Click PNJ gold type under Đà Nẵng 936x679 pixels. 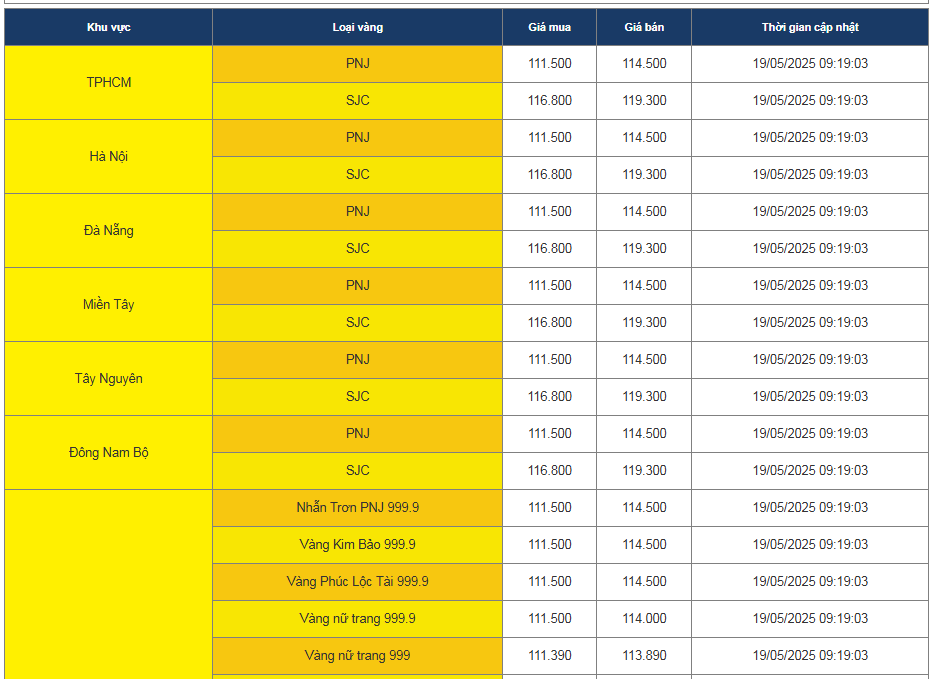[357, 212]
